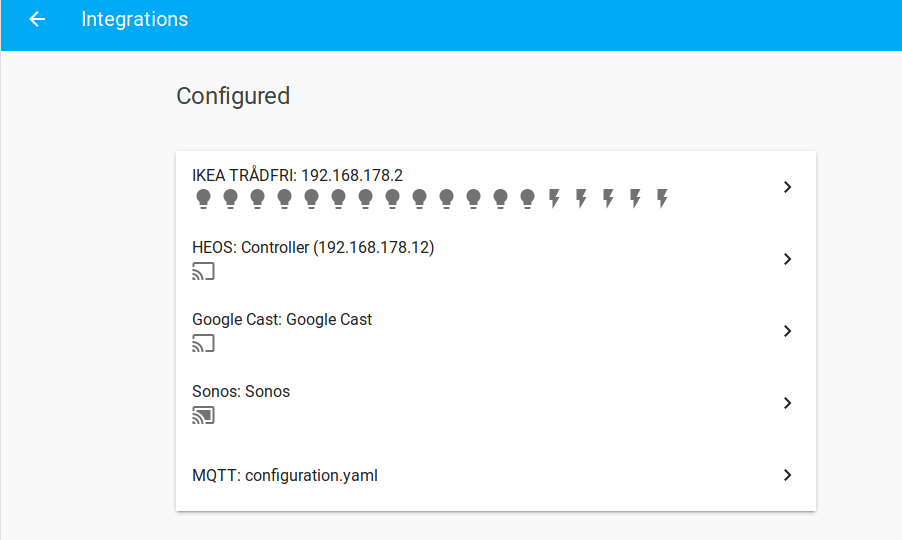902x540 pixels.
Task: Expand IKEA TRÅDFRI entry chevron
Action: (x=787, y=187)
